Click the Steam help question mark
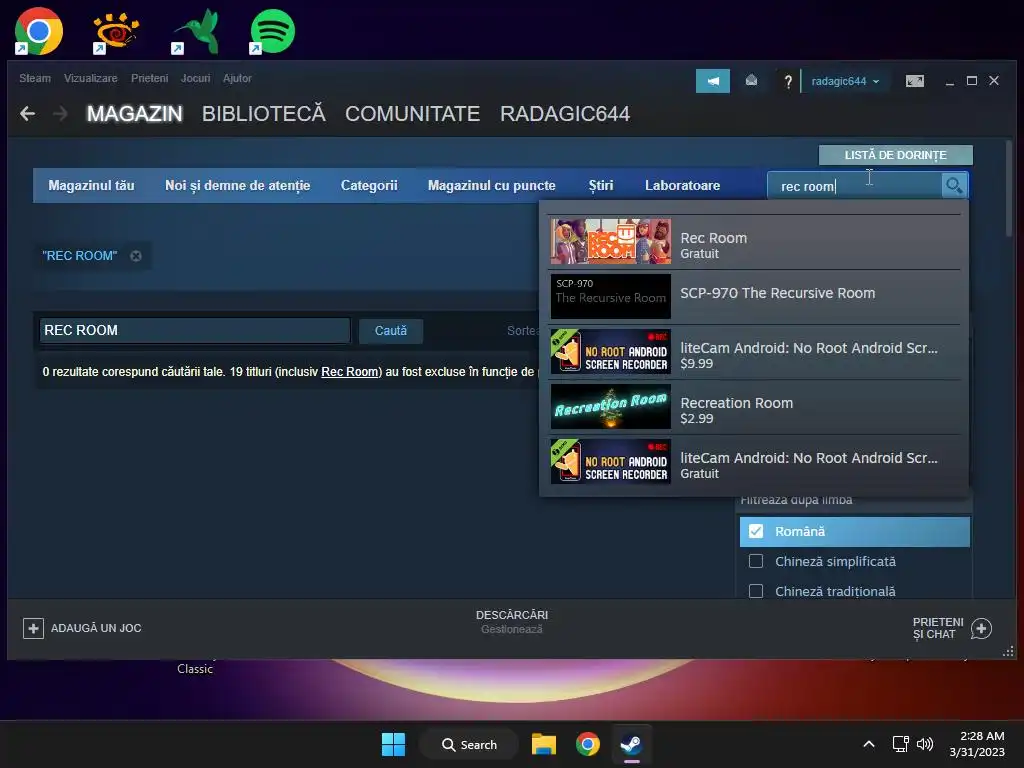 coord(788,81)
